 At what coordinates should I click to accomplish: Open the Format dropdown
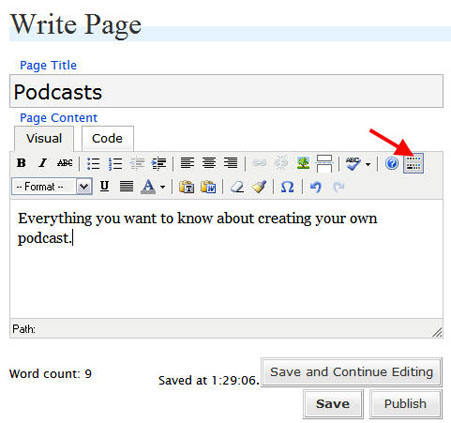(52, 186)
